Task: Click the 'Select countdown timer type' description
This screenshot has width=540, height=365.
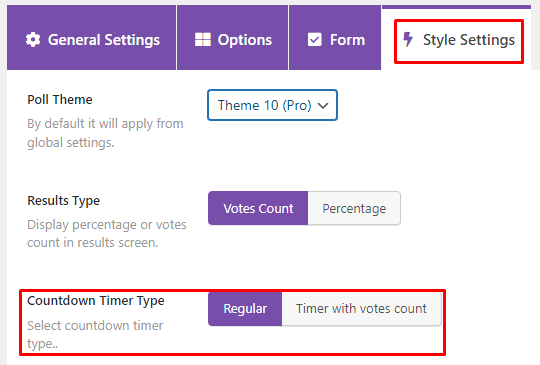Action: [95, 334]
